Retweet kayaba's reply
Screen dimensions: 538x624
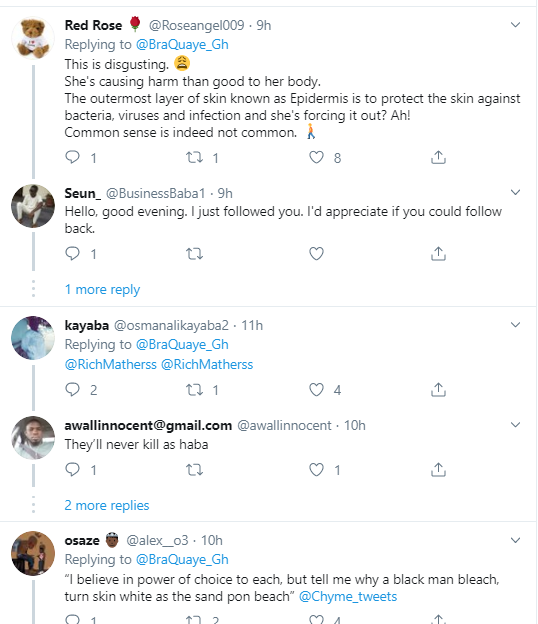point(195,390)
